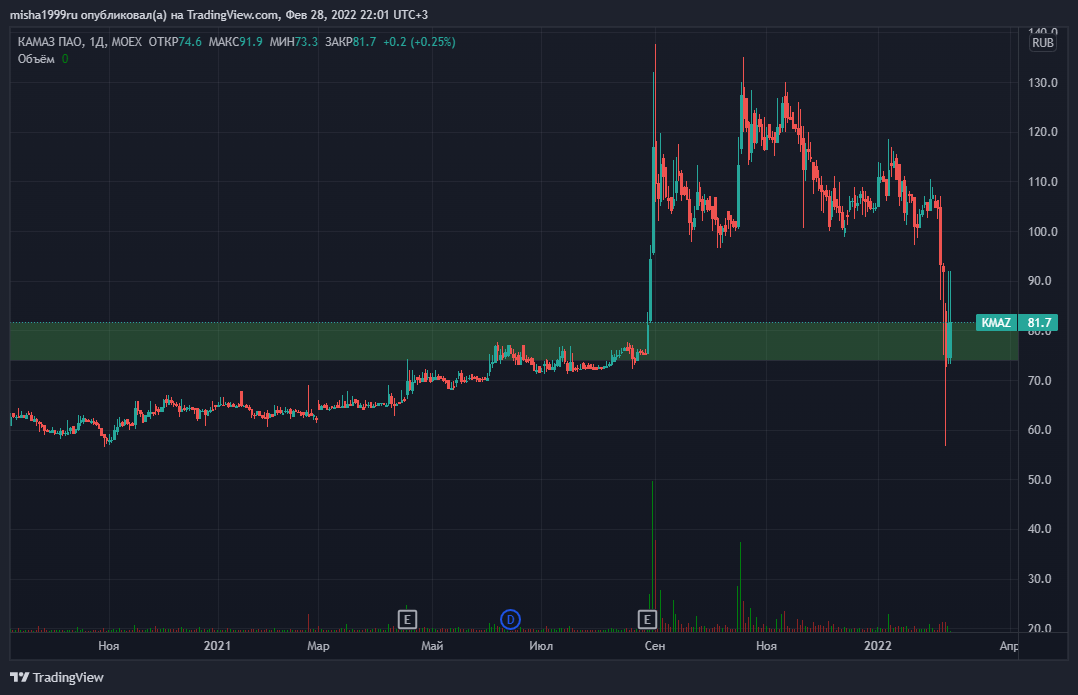Screen dimensions: 1078x695
Task: Click the E earnings marker near September
Action: (647, 619)
